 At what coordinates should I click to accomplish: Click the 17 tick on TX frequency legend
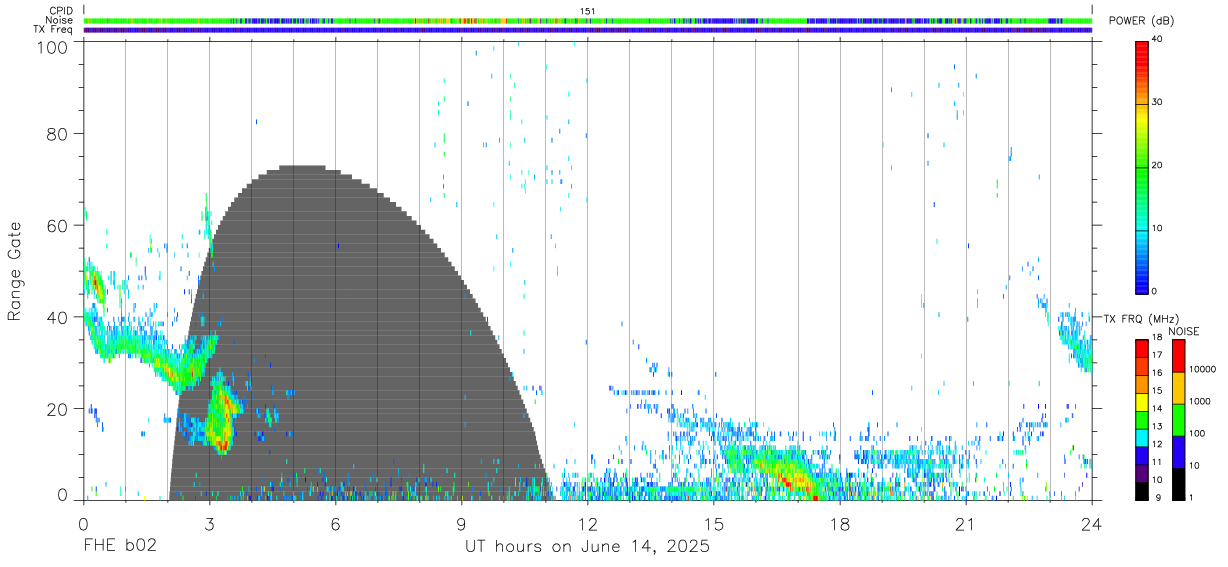coord(1159,355)
